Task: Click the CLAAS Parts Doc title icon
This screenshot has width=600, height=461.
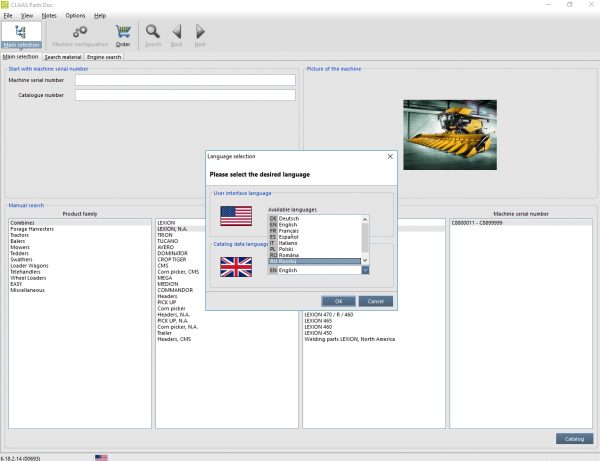Action: (x=5, y=5)
